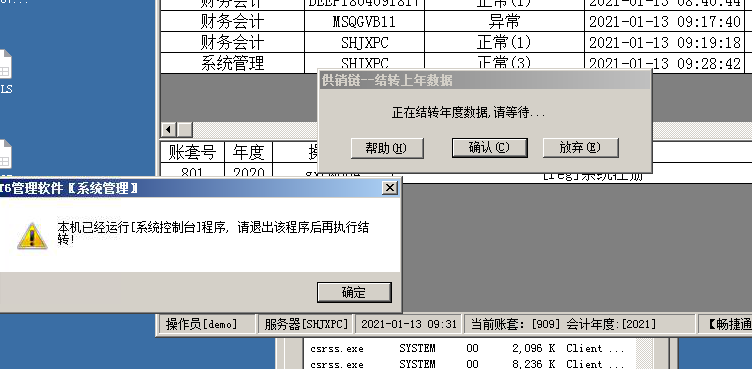Close the T6管理软件 warning dialog
752x369 pixels.
[x=390, y=188]
